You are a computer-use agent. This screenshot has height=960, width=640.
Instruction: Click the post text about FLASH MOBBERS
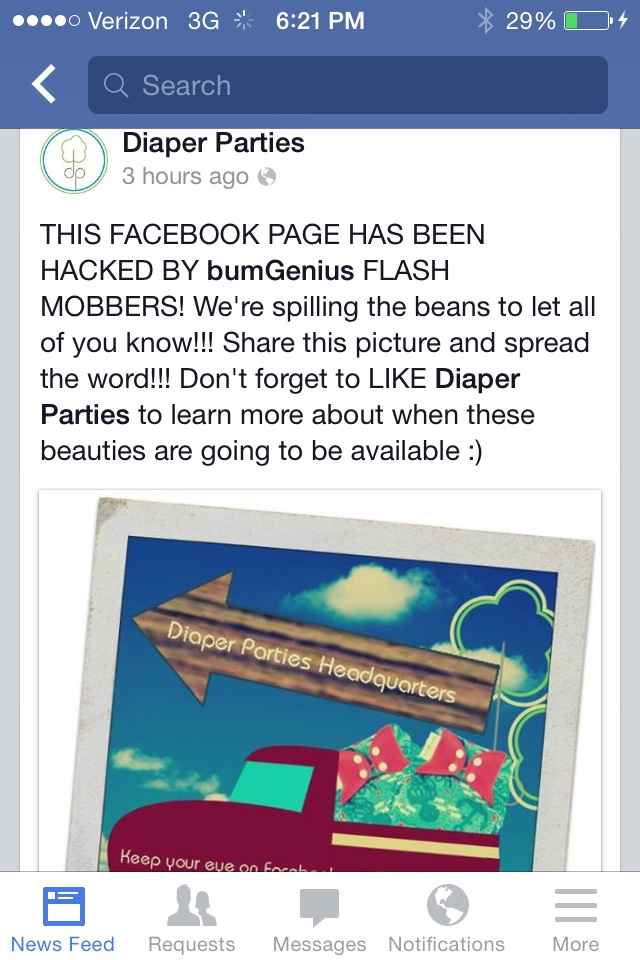(318, 343)
